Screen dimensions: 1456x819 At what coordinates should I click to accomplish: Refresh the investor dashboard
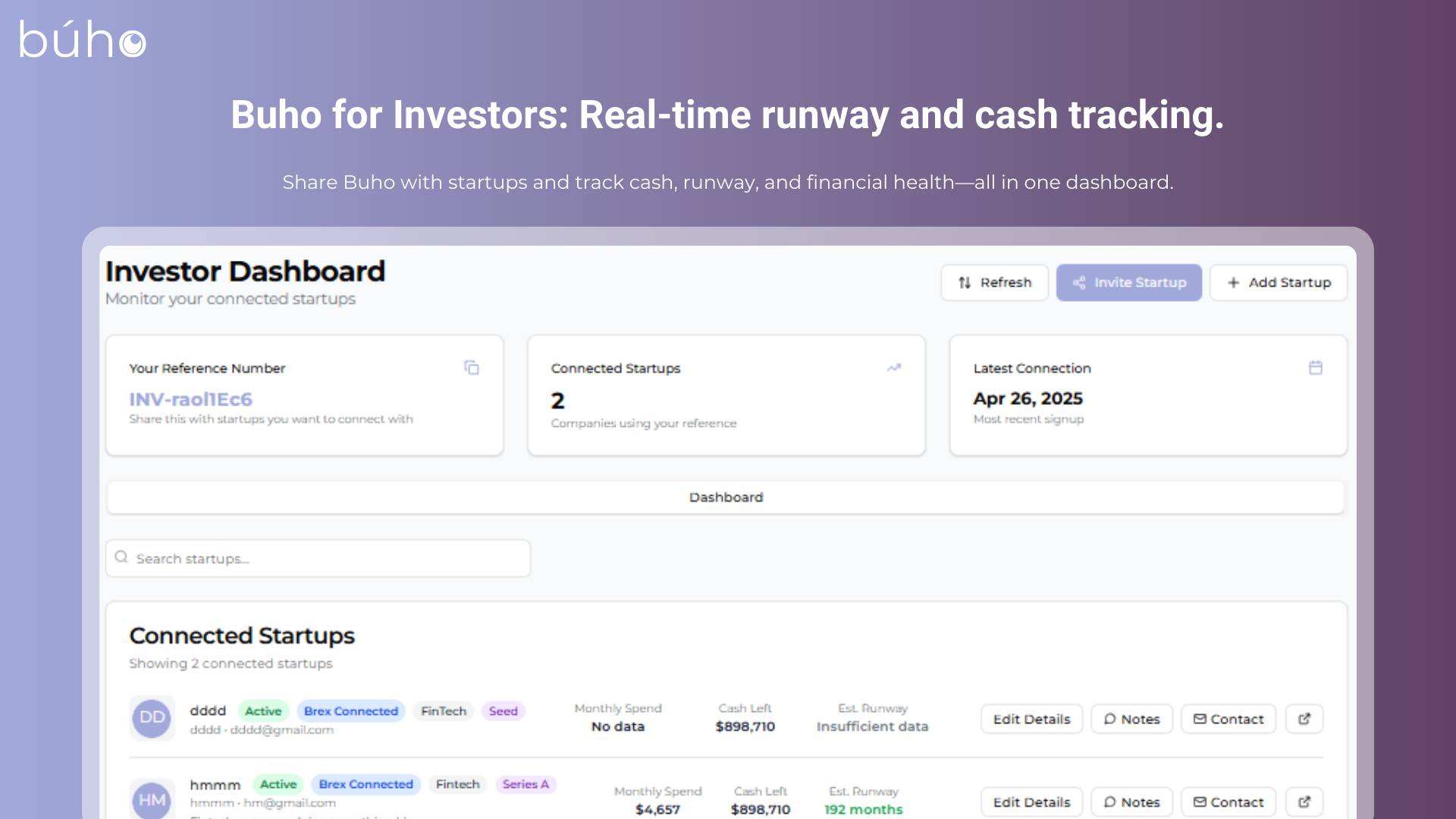[994, 282]
